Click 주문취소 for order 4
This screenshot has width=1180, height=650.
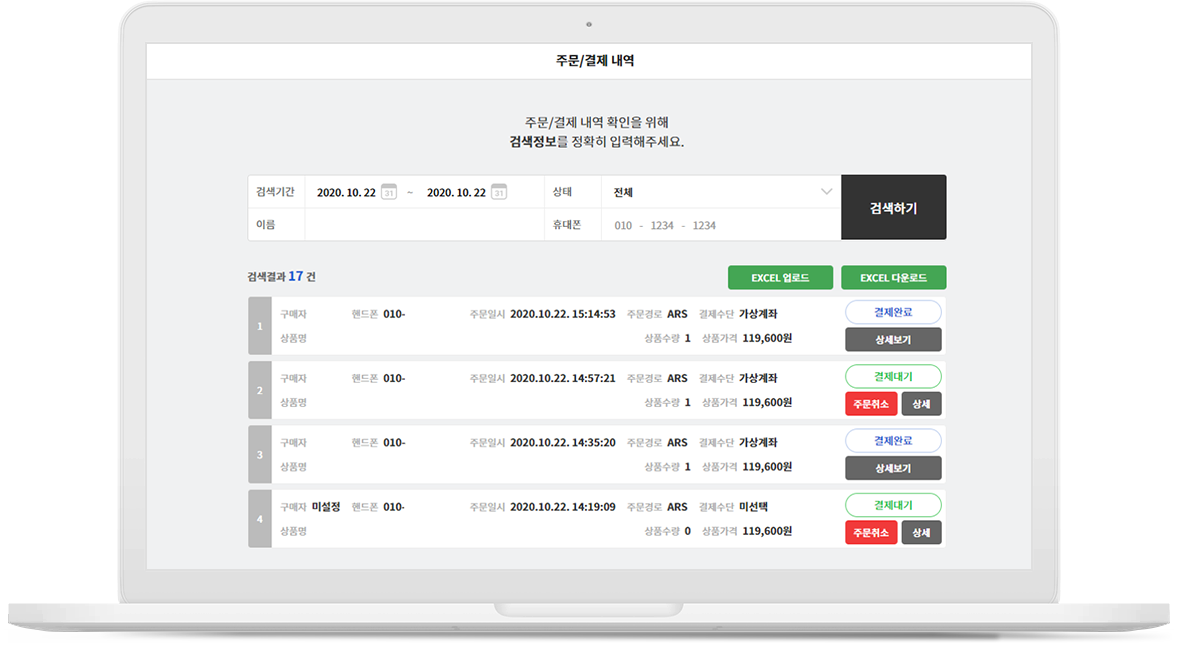[x=871, y=533]
